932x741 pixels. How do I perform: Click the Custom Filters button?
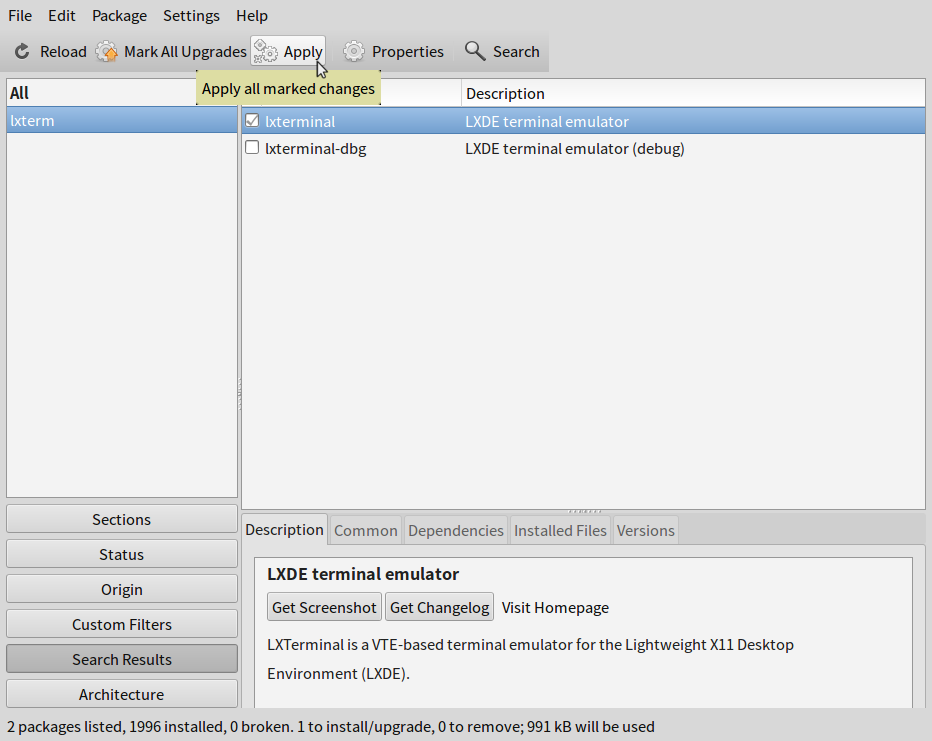point(122,625)
